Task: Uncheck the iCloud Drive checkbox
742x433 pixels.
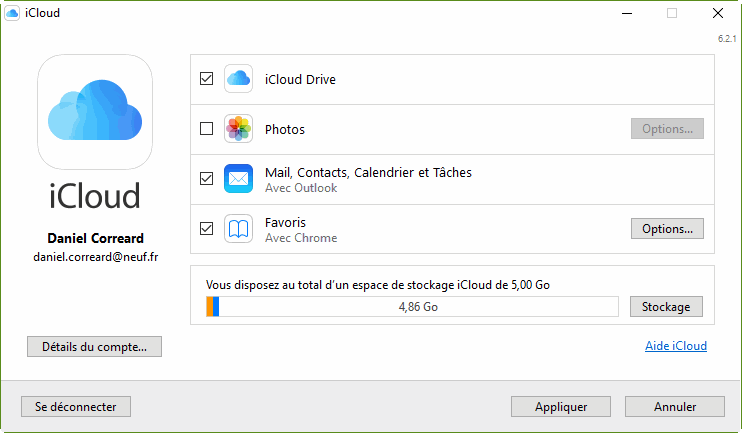Action: (x=207, y=79)
